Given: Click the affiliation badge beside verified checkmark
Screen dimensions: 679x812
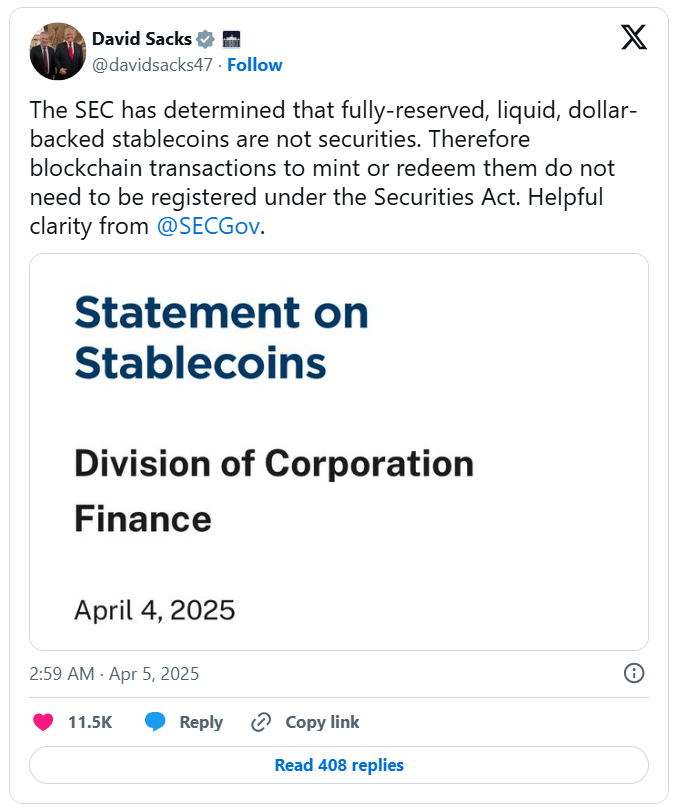Looking at the screenshot, I should 230,39.
